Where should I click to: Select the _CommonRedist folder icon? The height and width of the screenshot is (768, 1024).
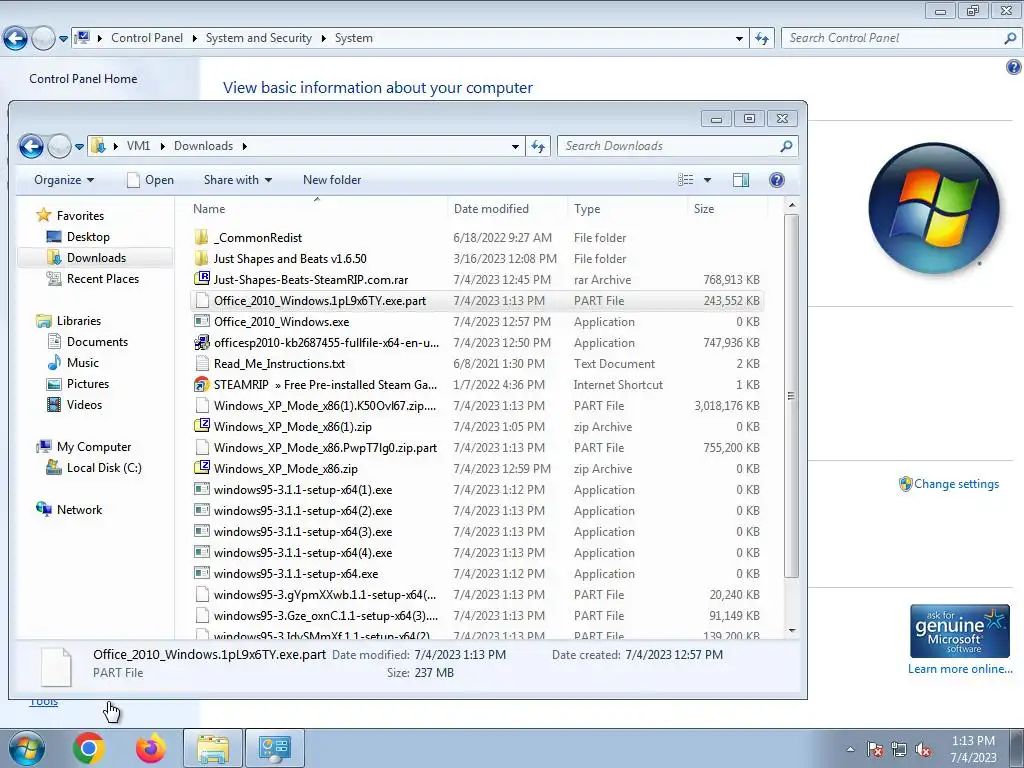point(202,237)
